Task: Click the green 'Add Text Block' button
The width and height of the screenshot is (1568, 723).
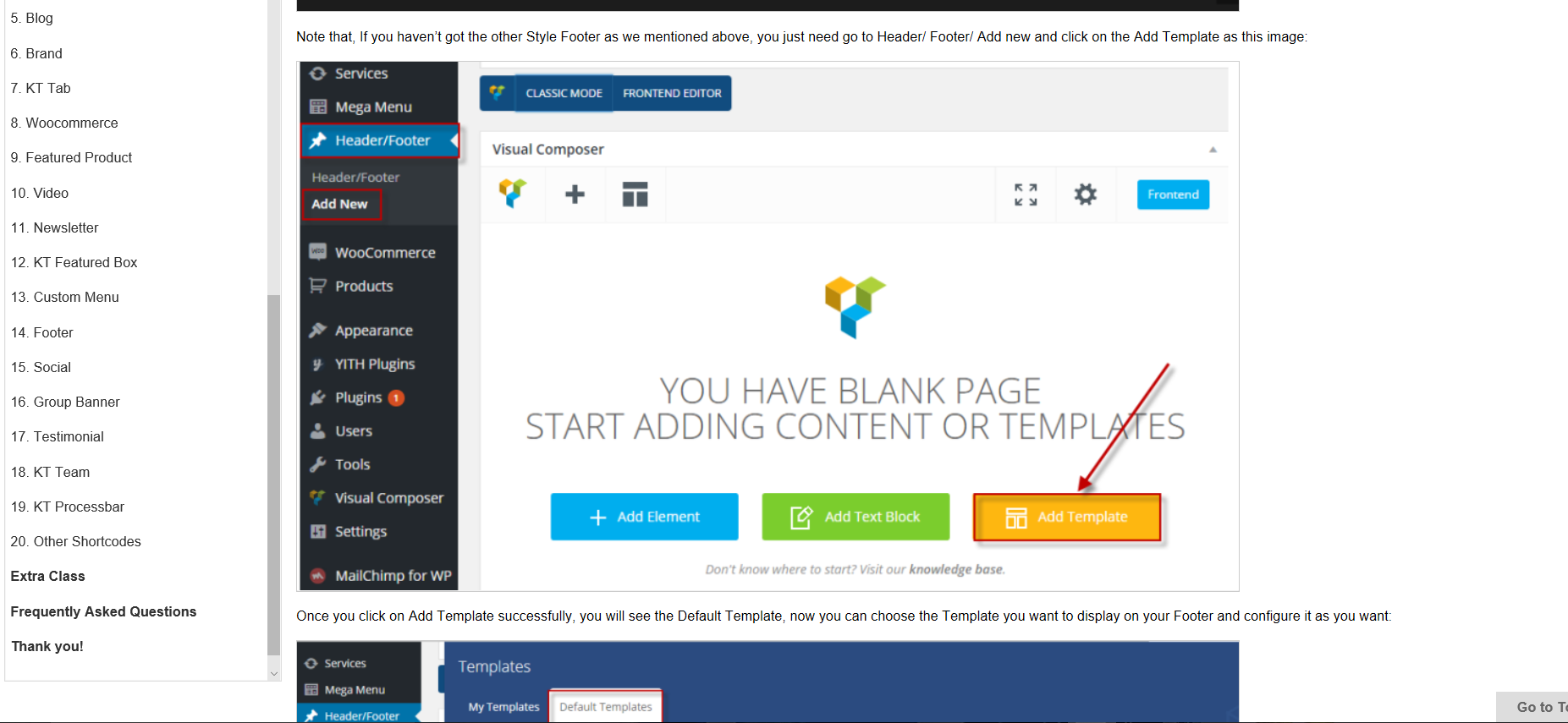Action: click(x=856, y=517)
